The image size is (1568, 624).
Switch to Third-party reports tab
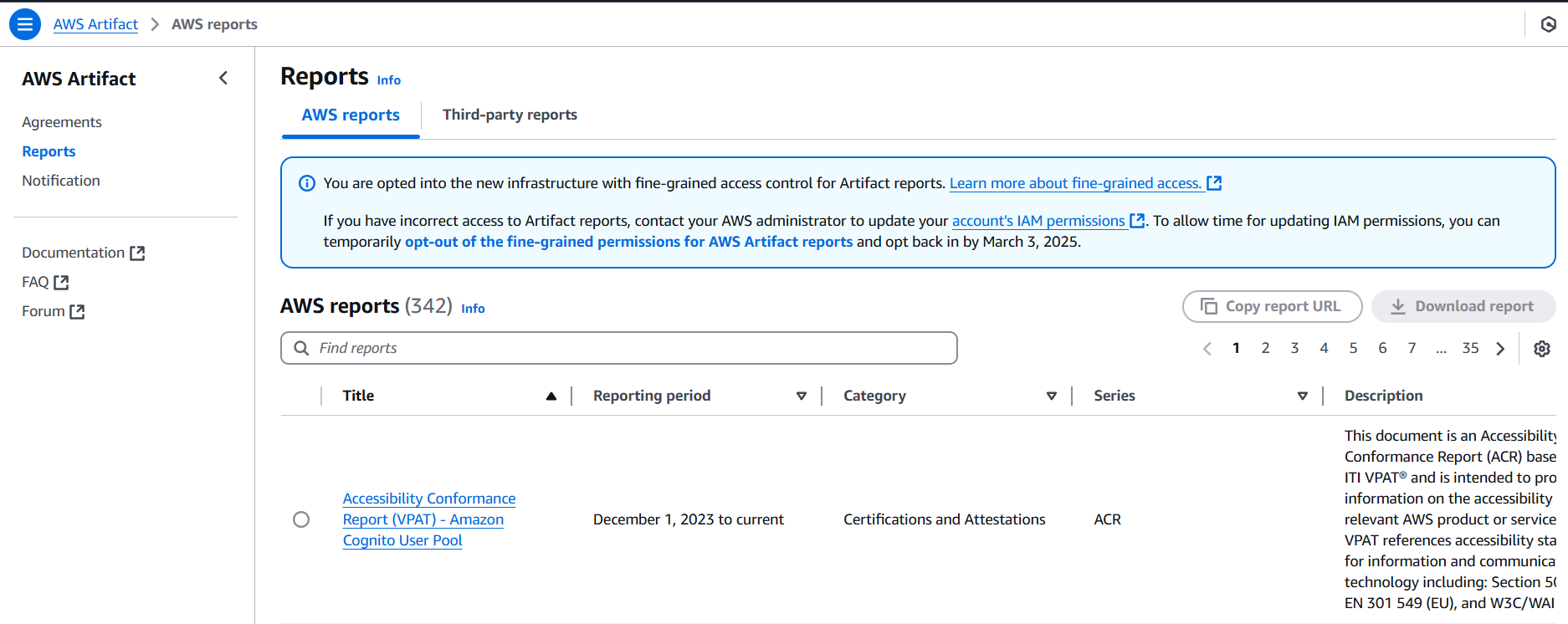point(510,115)
